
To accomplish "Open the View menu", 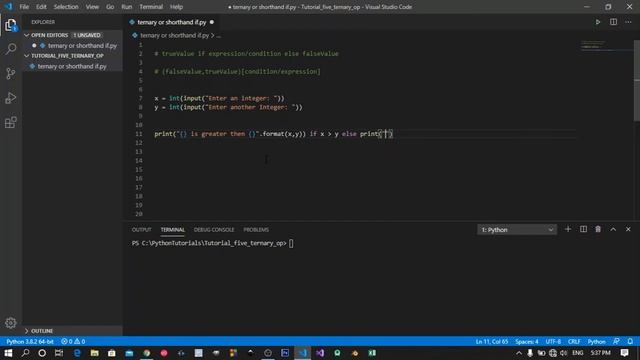I will coord(92,7).
